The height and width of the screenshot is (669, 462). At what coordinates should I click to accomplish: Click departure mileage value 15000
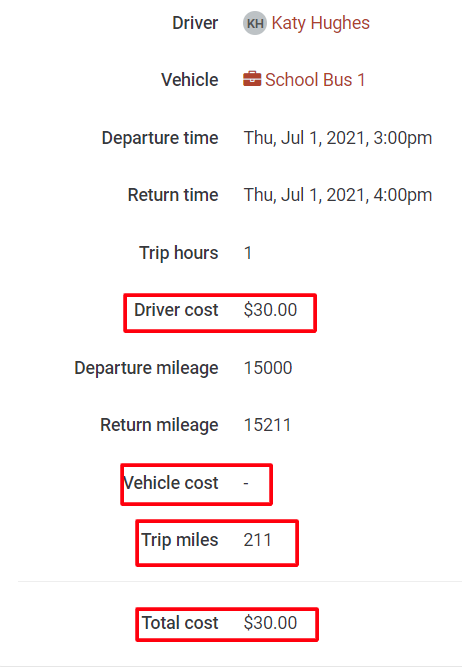[267, 368]
